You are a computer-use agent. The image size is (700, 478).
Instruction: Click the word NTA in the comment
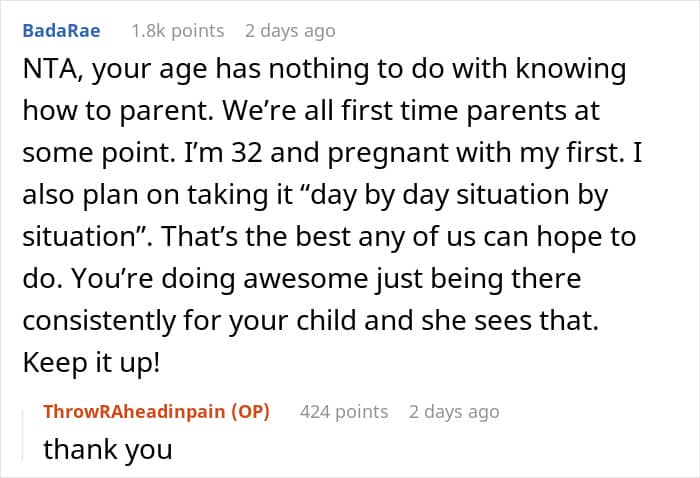(x=49, y=70)
